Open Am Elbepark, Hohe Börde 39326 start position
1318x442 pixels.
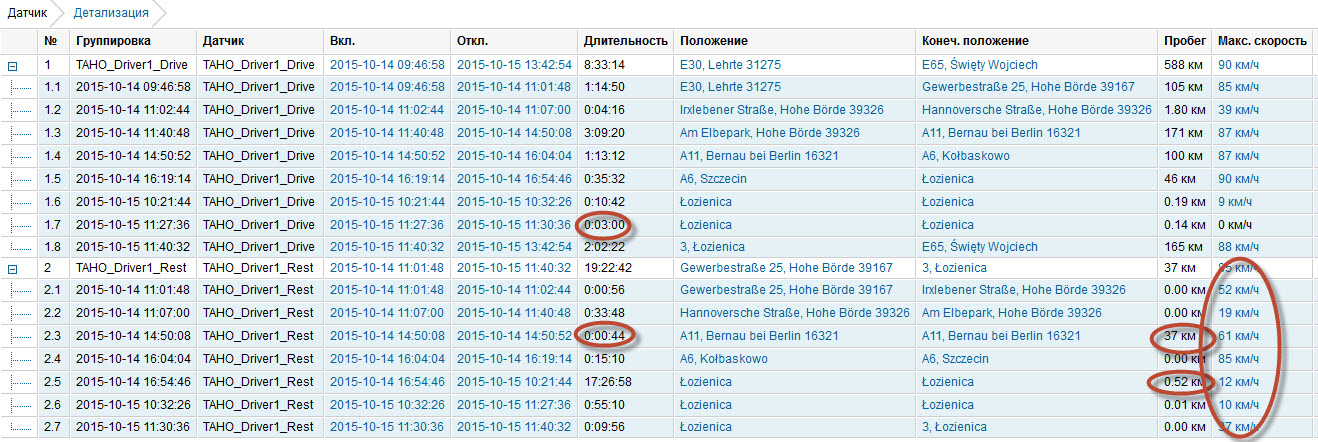pyautogui.click(x=769, y=132)
